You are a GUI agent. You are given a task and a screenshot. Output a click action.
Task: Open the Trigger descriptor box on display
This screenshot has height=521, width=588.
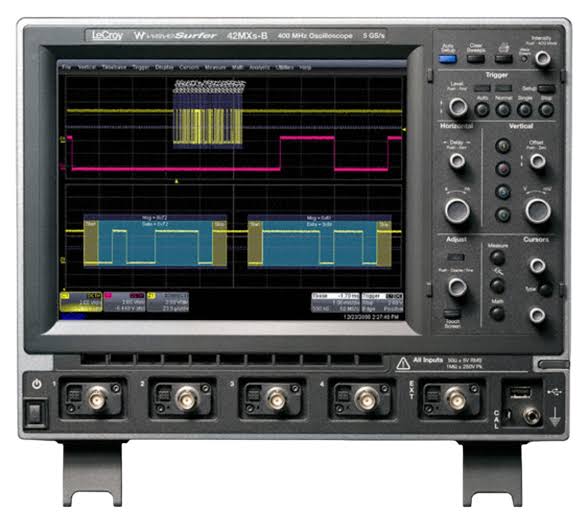[382, 303]
